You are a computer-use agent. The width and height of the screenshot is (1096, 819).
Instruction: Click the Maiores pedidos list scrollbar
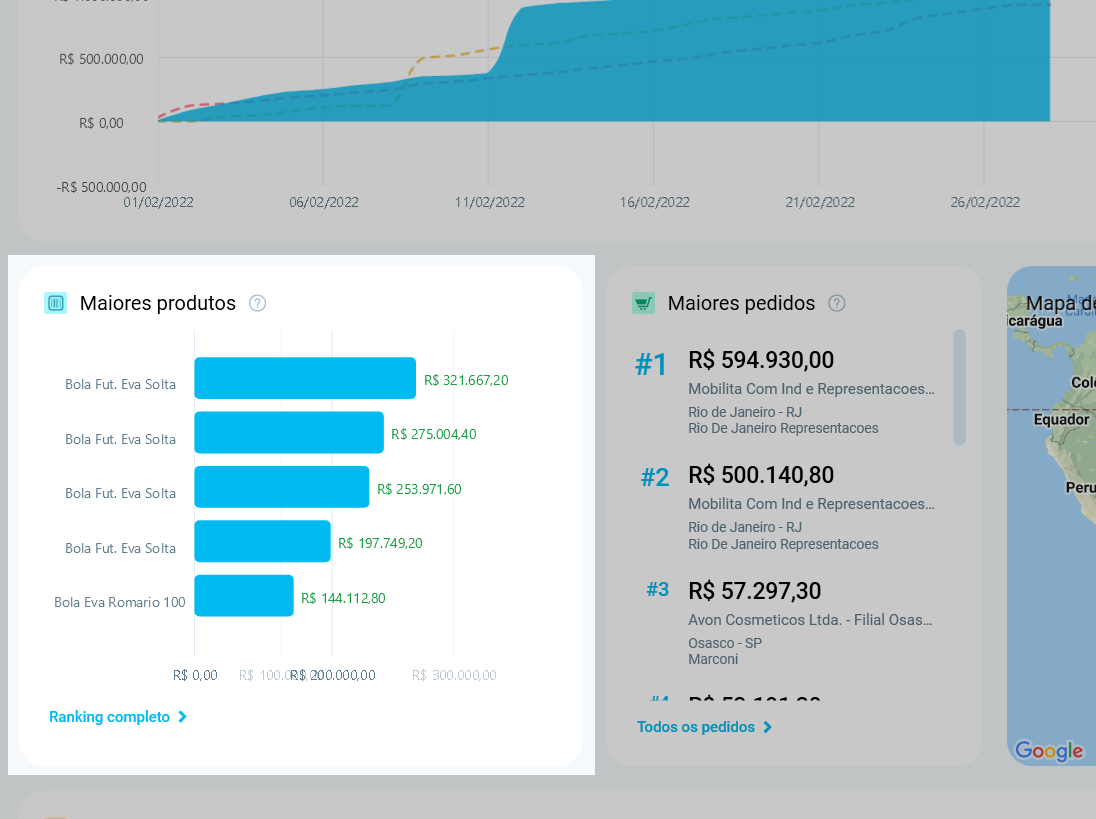tap(960, 387)
